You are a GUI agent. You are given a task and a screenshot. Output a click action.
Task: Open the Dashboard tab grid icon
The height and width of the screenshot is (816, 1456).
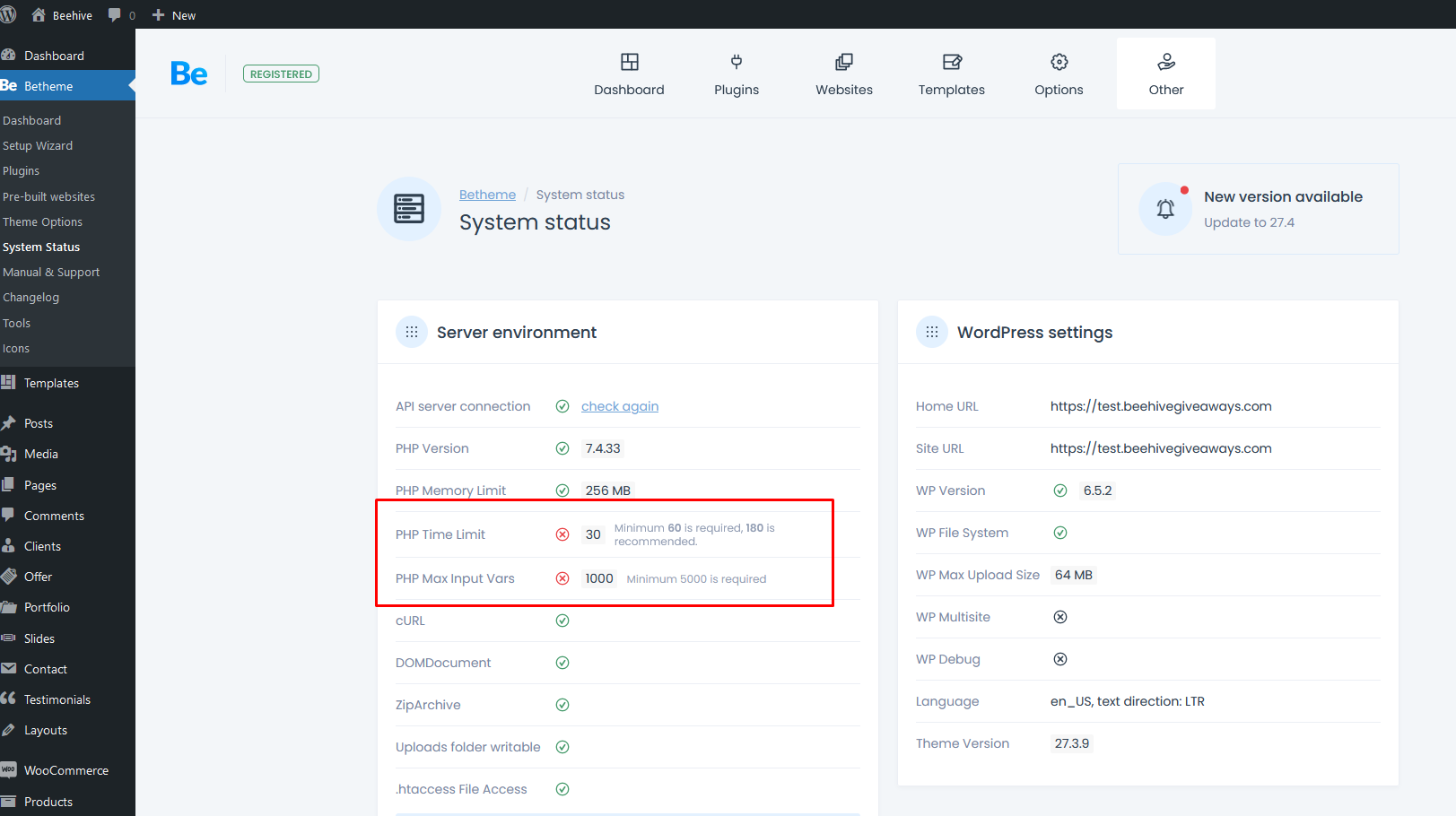(x=630, y=62)
